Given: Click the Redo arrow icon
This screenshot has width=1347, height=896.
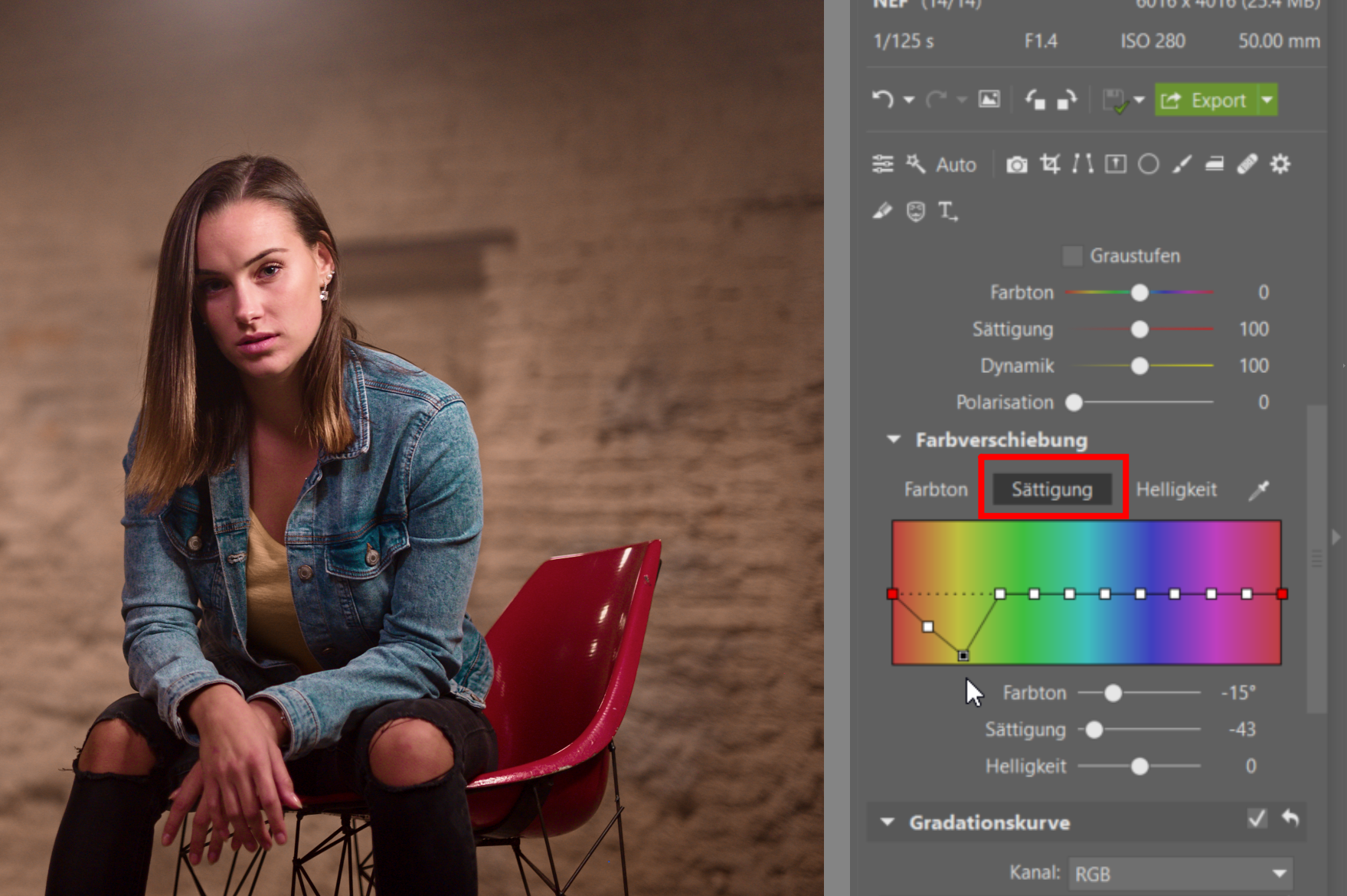Looking at the screenshot, I should coord(936,100).
